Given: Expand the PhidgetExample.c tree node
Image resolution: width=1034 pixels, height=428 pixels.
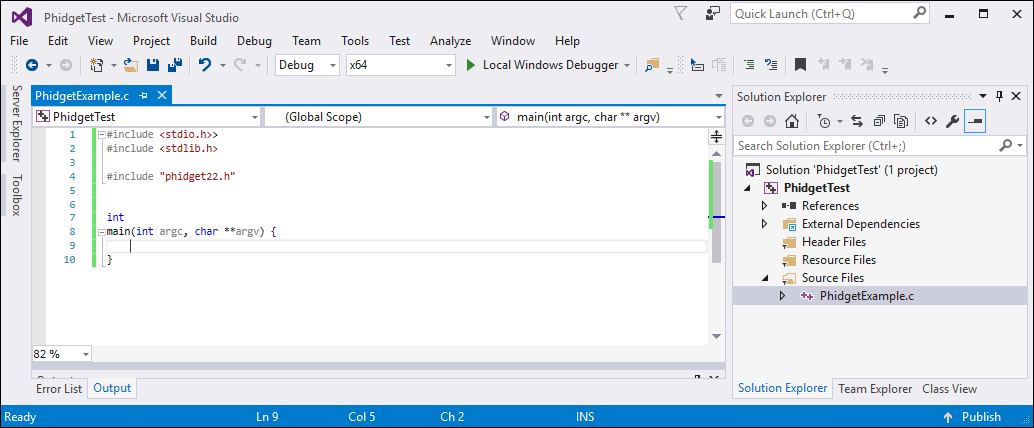Looking at the screenshot, I should [x=783, y=296].
